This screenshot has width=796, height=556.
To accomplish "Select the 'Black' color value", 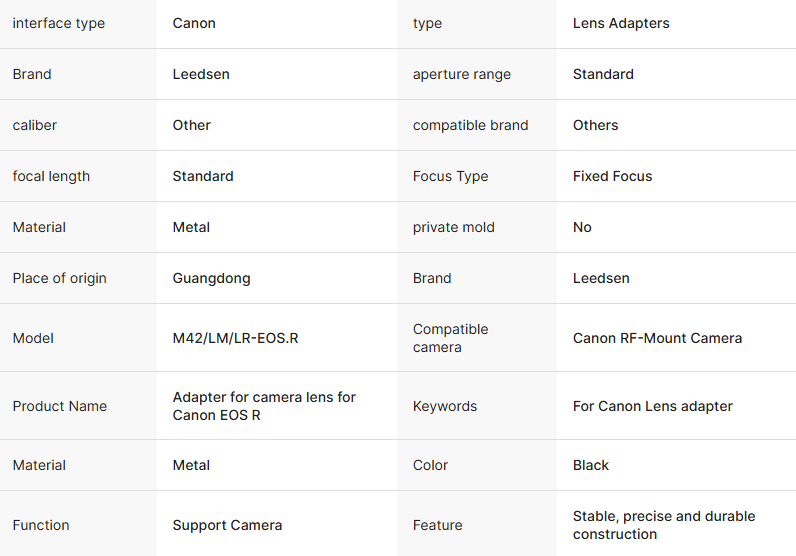I will click(x=591, y=465).
